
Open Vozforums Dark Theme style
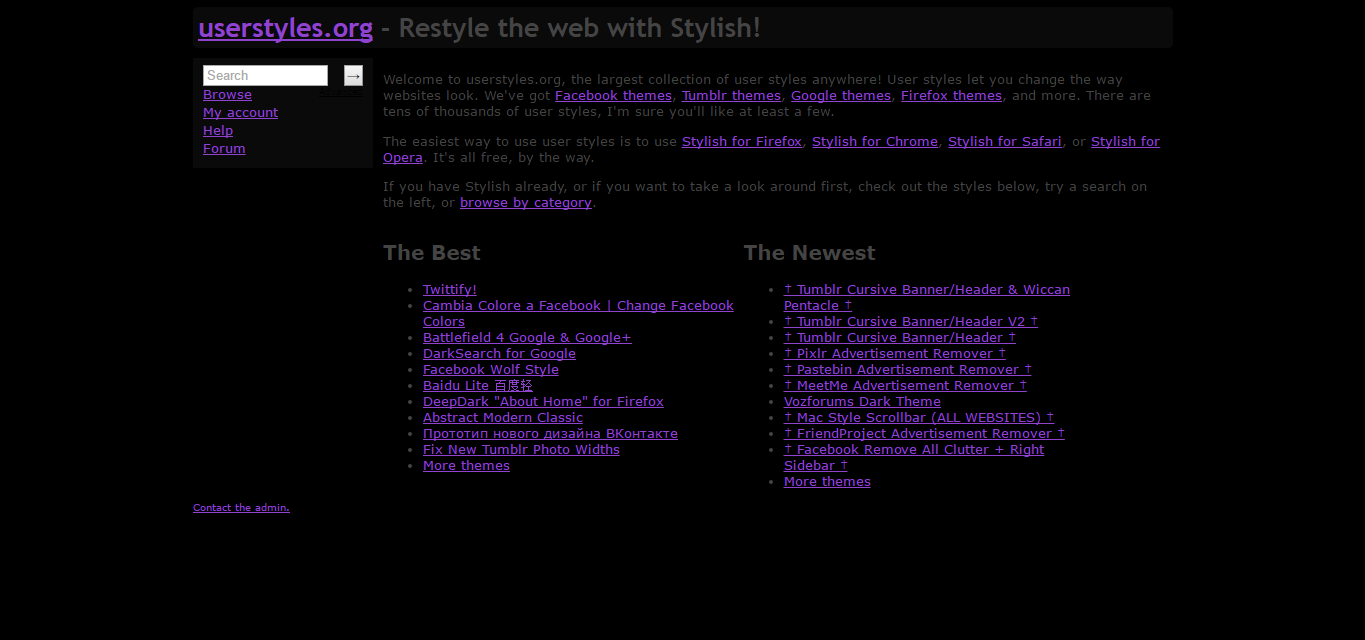pyautogui.click(x=862, y=402)
